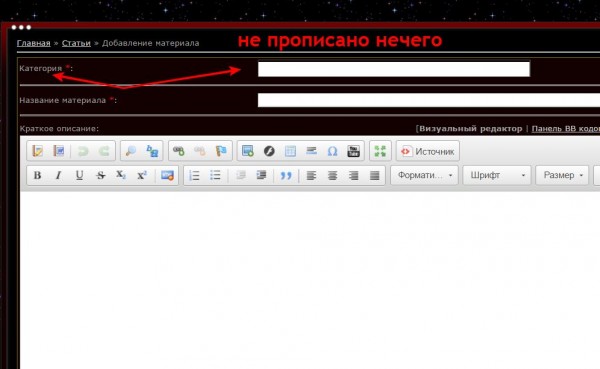Viewport: 600px width, 369px height.
Task: Toggle Strikethrough formatting
Action: [x=101, y=175]
